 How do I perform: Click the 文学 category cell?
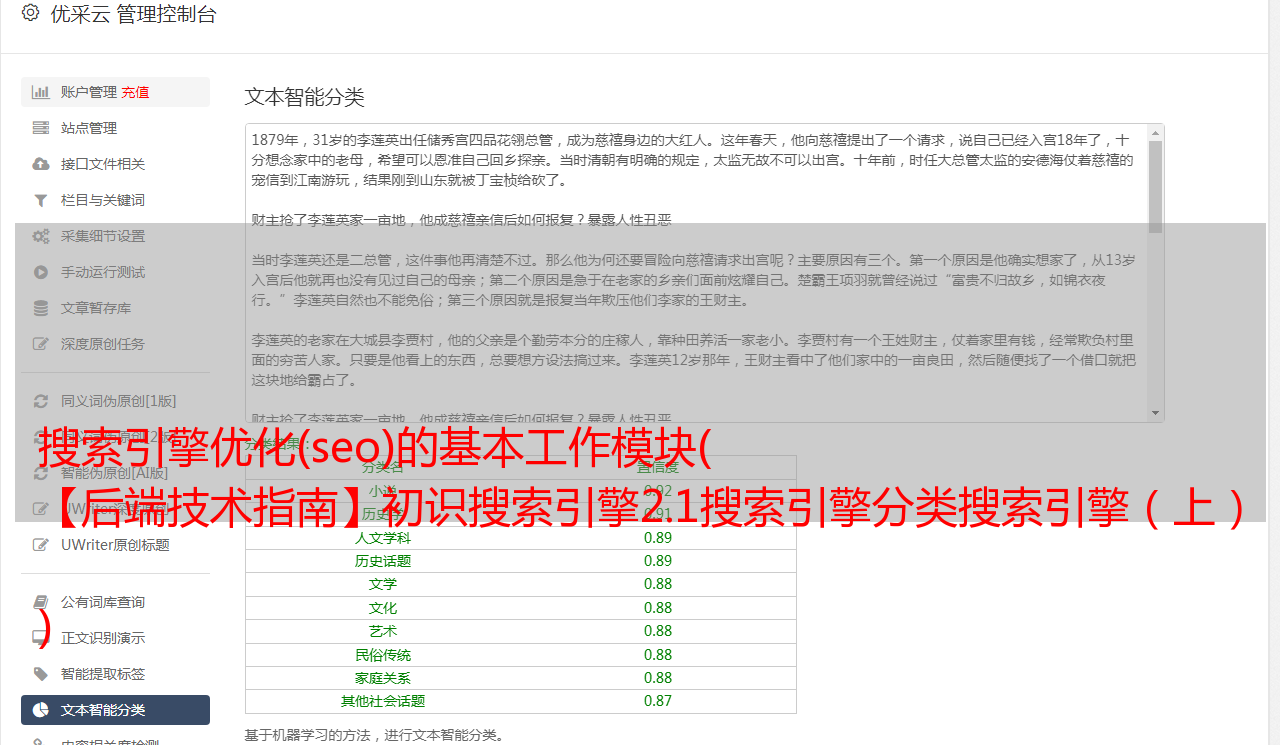(383, 584)
